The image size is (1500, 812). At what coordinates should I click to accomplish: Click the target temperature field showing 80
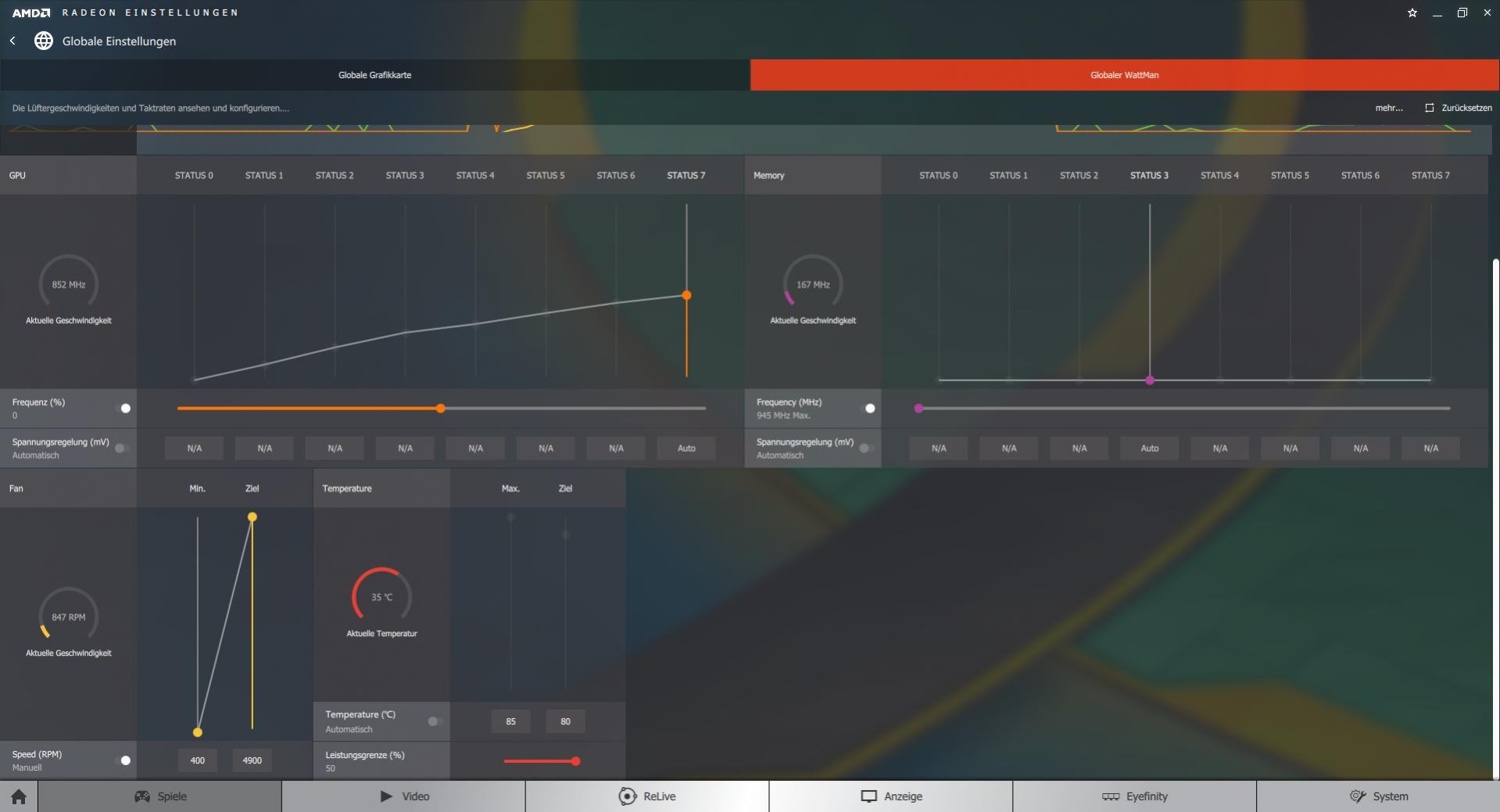pyautogui.click(x=565, y=721)
